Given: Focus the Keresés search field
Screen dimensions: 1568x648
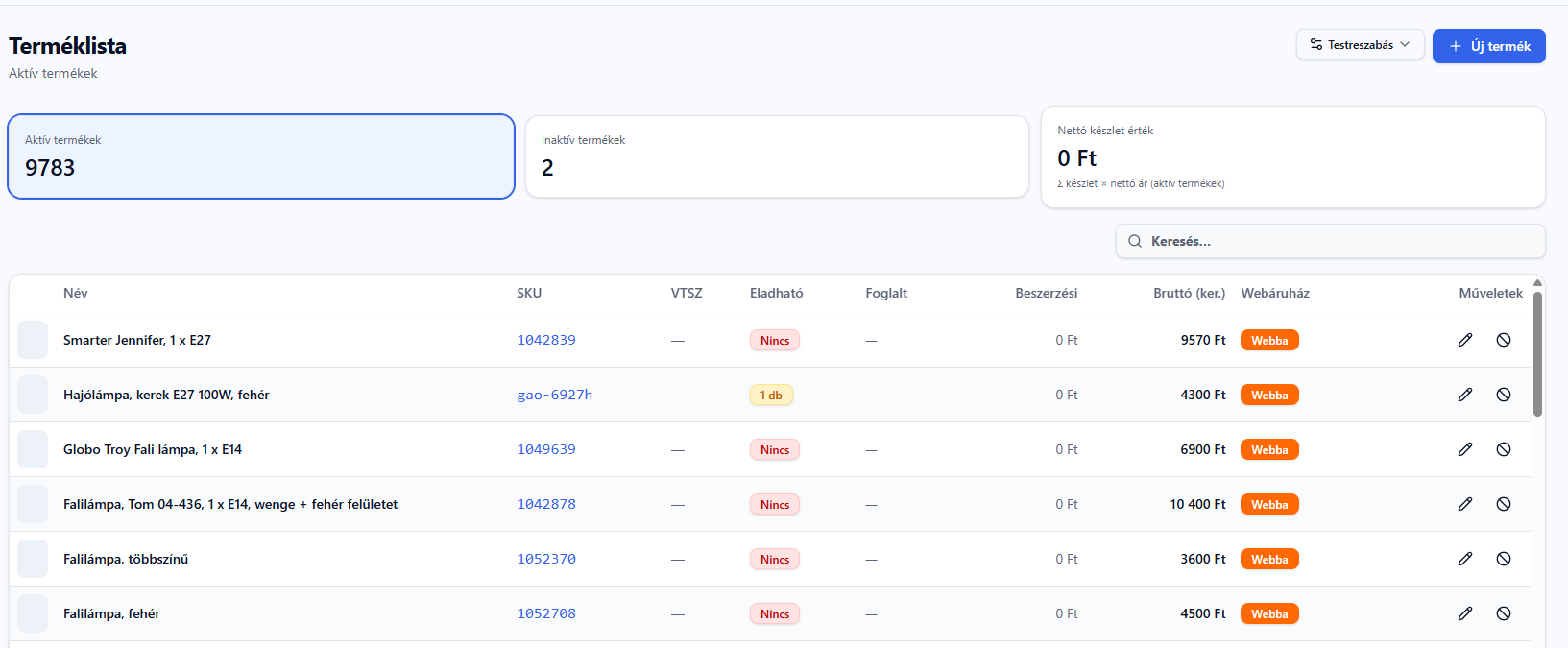Looking at the screenshot, I should (1330, 241).
